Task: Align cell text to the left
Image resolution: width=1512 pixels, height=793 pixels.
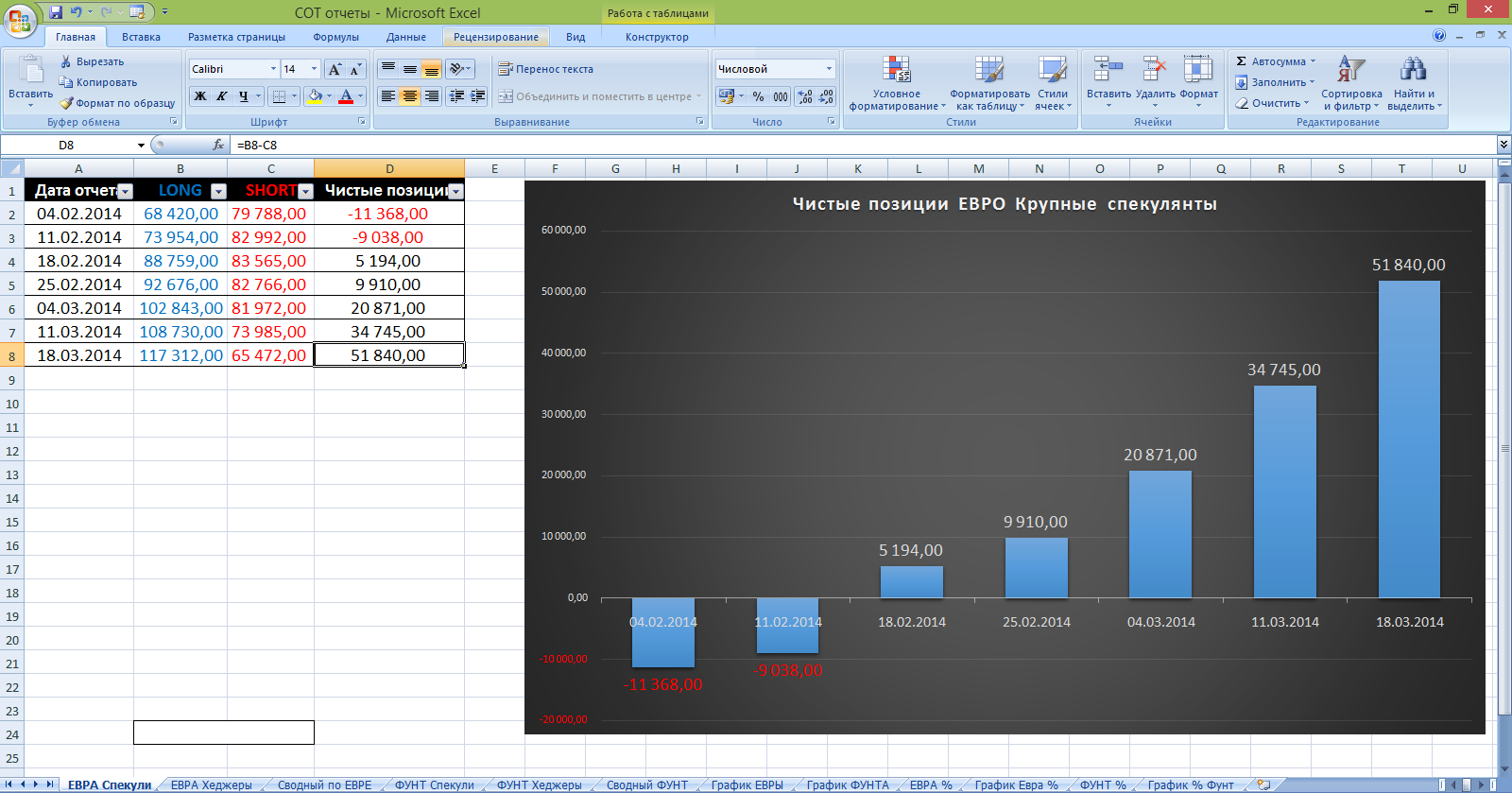Action: [387, 96]
